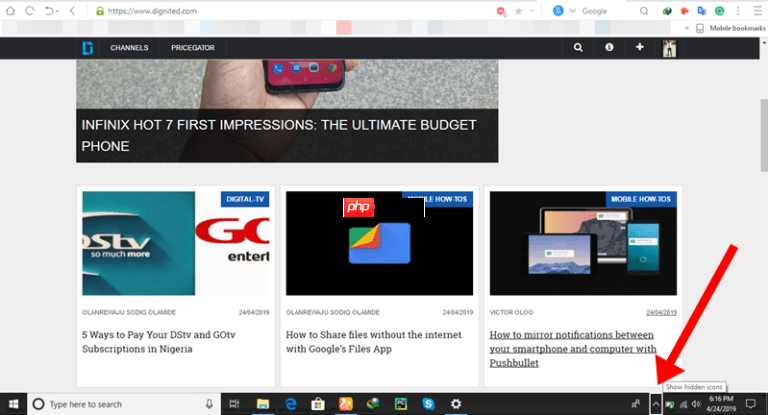Reload the page with refresh icon
This screenshot has width=768, height=415.
(x=29, y=11)
